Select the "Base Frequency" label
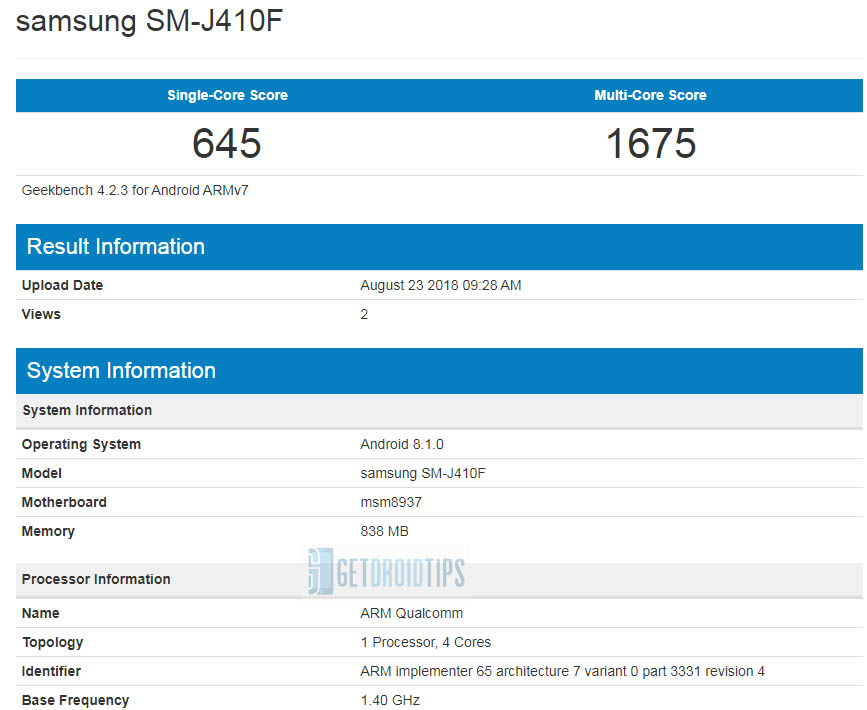The width and height of the screenshot is (867, 710). coord(75,700)
